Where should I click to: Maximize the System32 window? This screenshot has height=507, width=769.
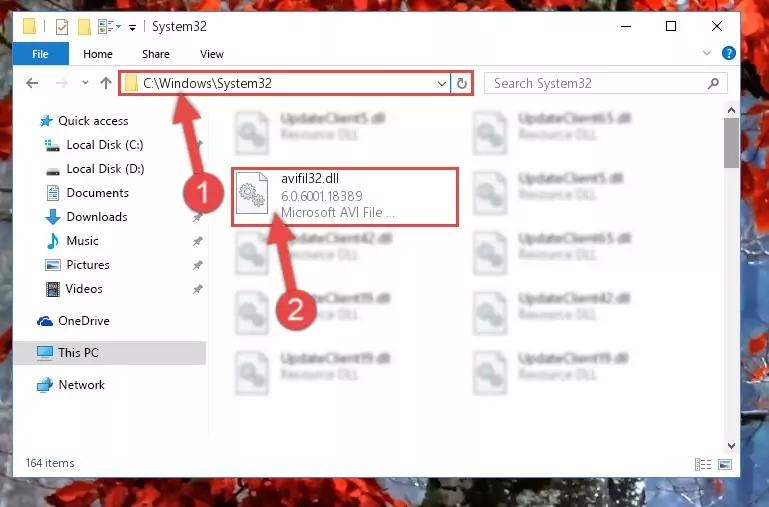[x=671, y=26]
